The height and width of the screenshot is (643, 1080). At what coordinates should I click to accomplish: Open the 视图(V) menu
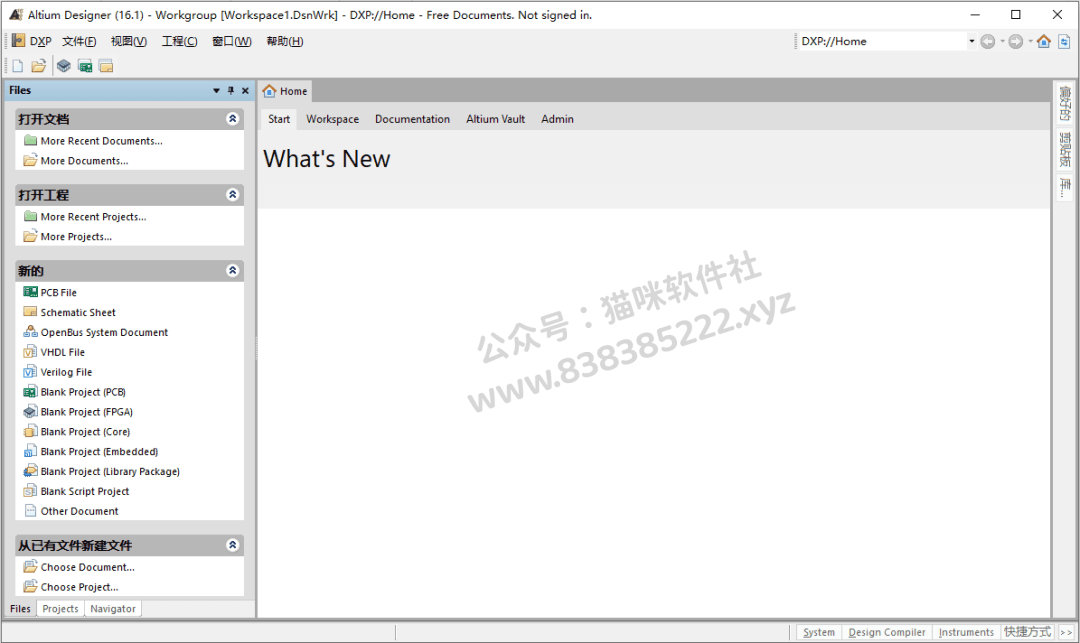(129, 41)
